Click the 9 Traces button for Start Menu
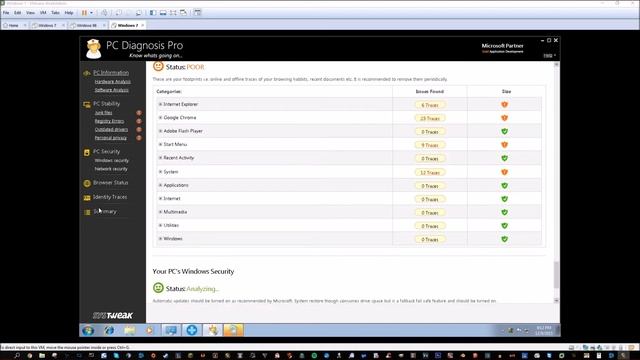 click(x=430, y=145)
